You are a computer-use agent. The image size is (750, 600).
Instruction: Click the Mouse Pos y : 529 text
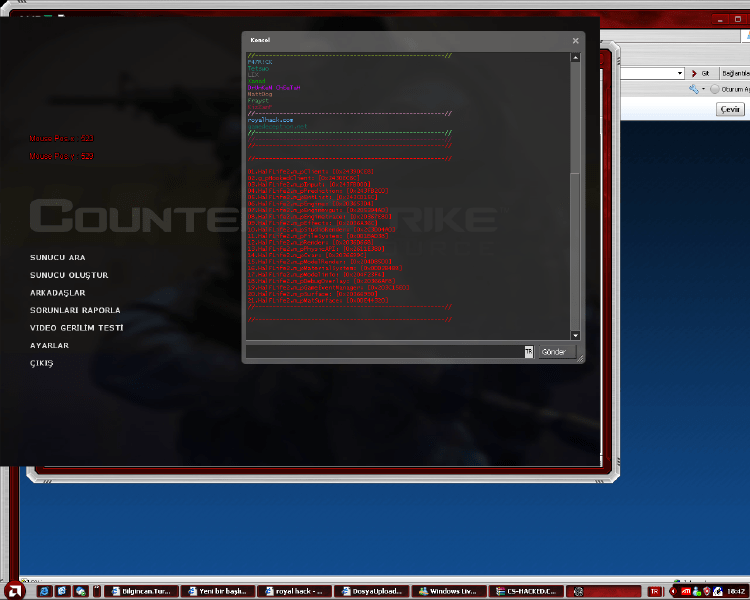coord(61,156)
